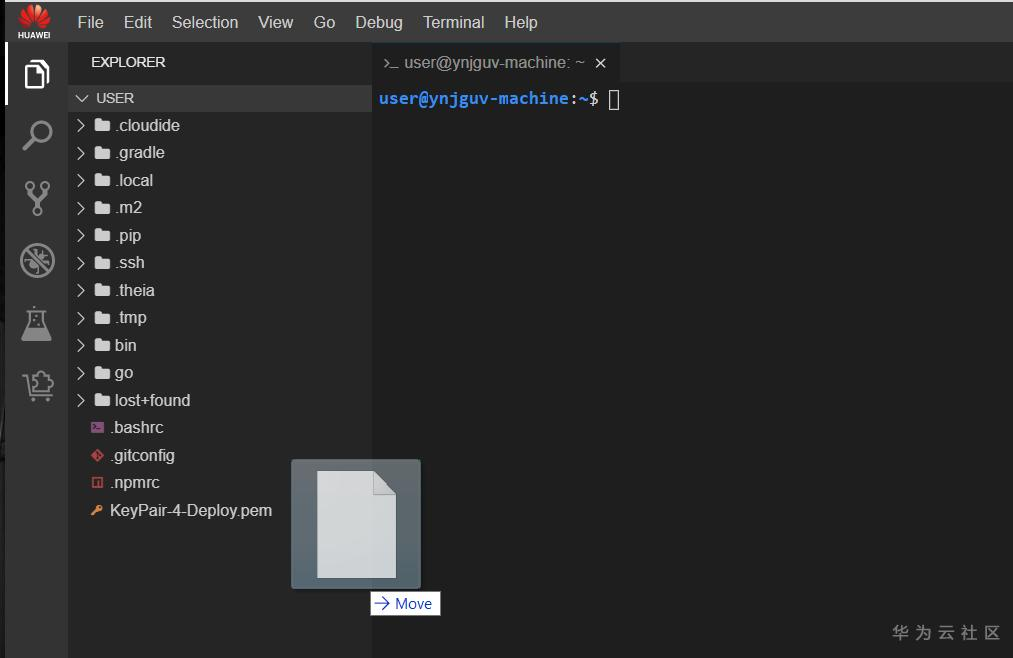Open the Source Control (git) view

pyautogui.click(x=37, y=198)
